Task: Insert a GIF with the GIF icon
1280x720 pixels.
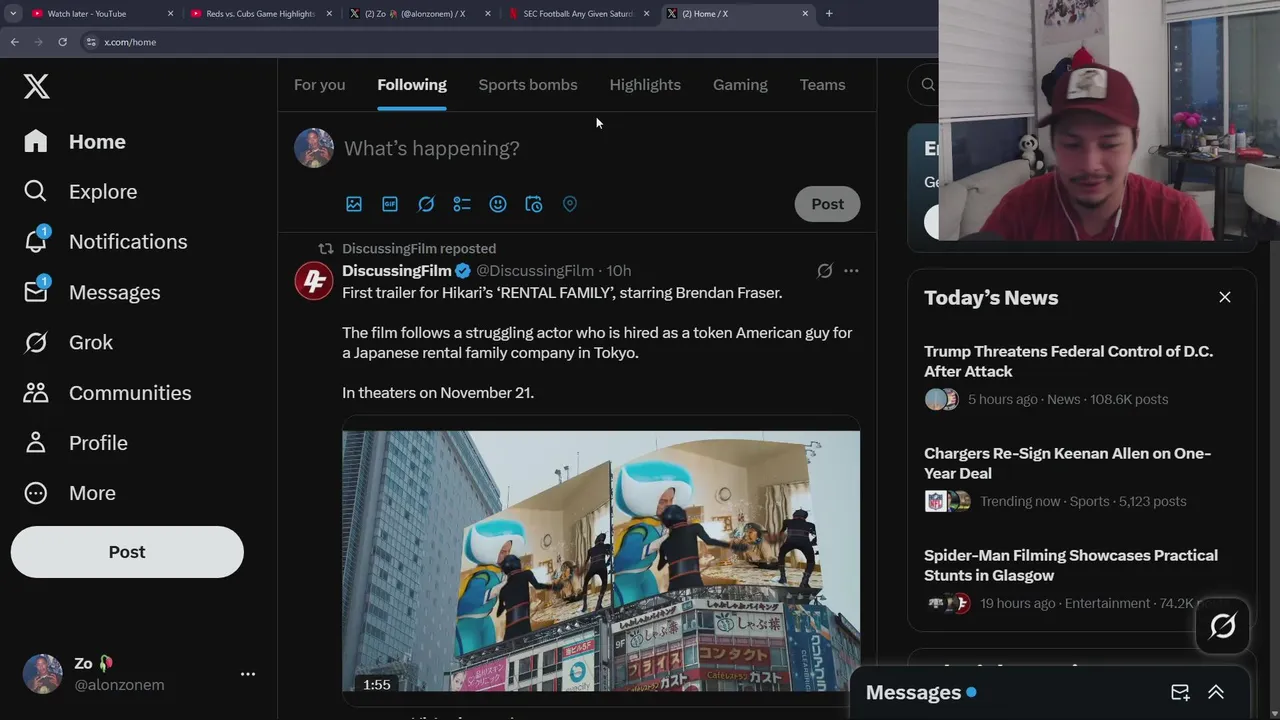Action: [390, 204]
